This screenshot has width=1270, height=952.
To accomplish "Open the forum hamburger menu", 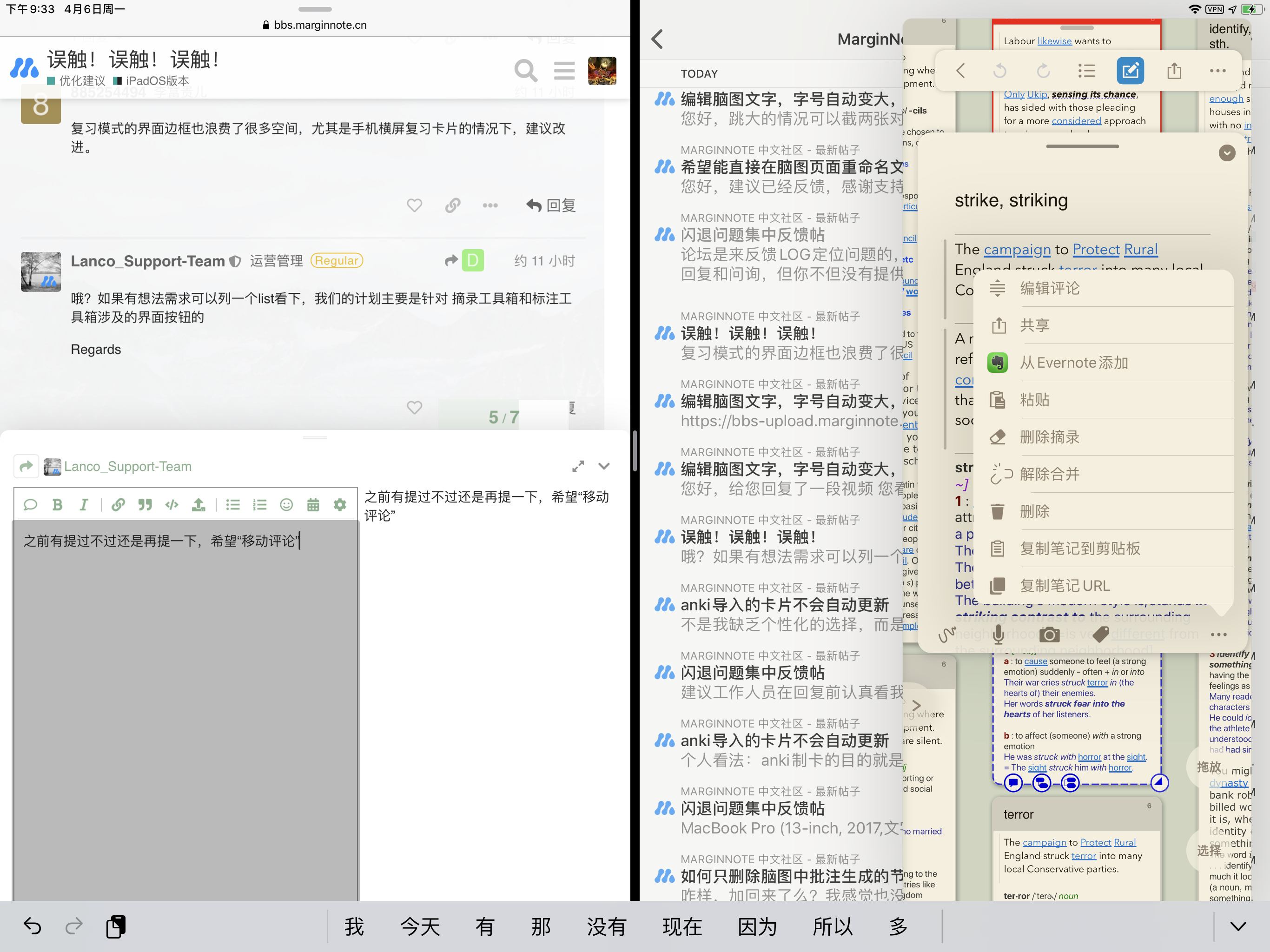I will (x=564, y=71).
